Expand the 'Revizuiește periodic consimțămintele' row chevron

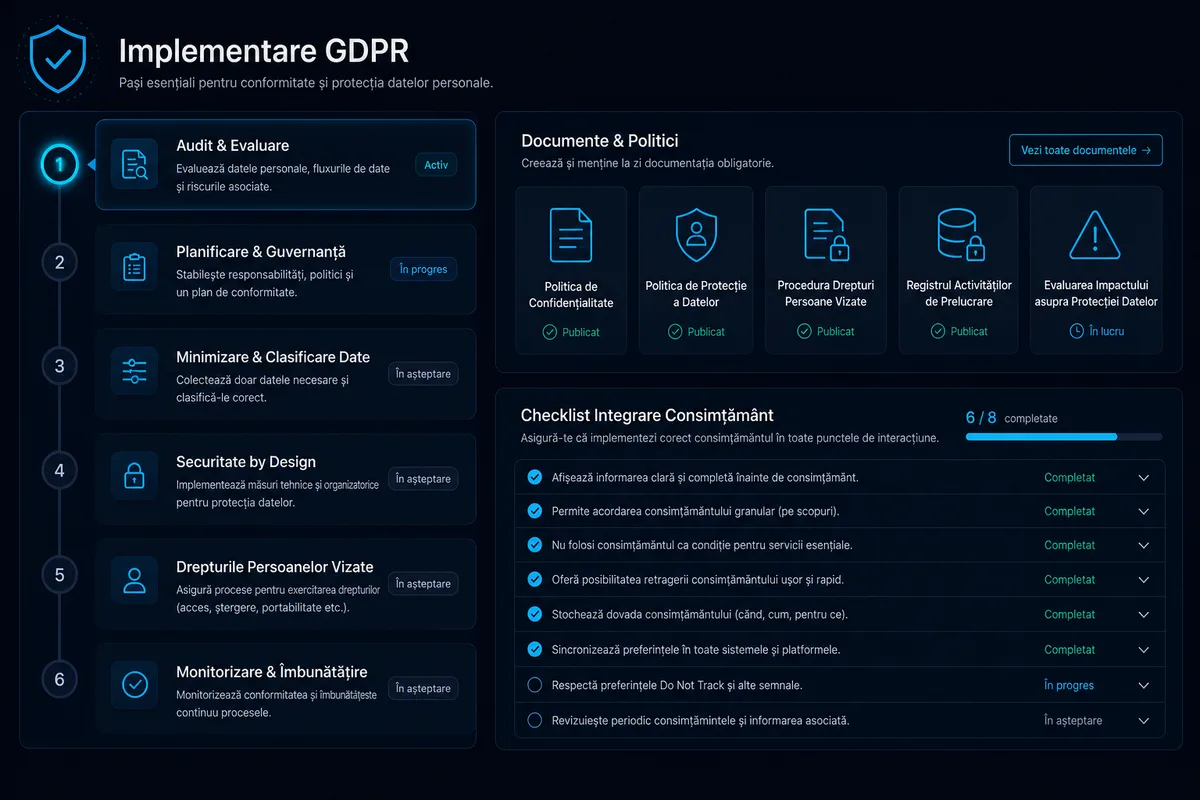click(1144, 720)
